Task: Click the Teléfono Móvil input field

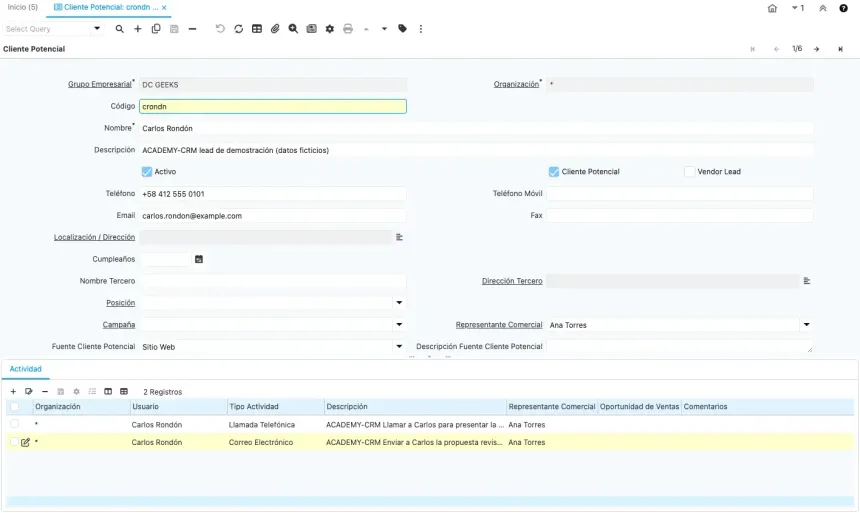Action: point(680,194)
